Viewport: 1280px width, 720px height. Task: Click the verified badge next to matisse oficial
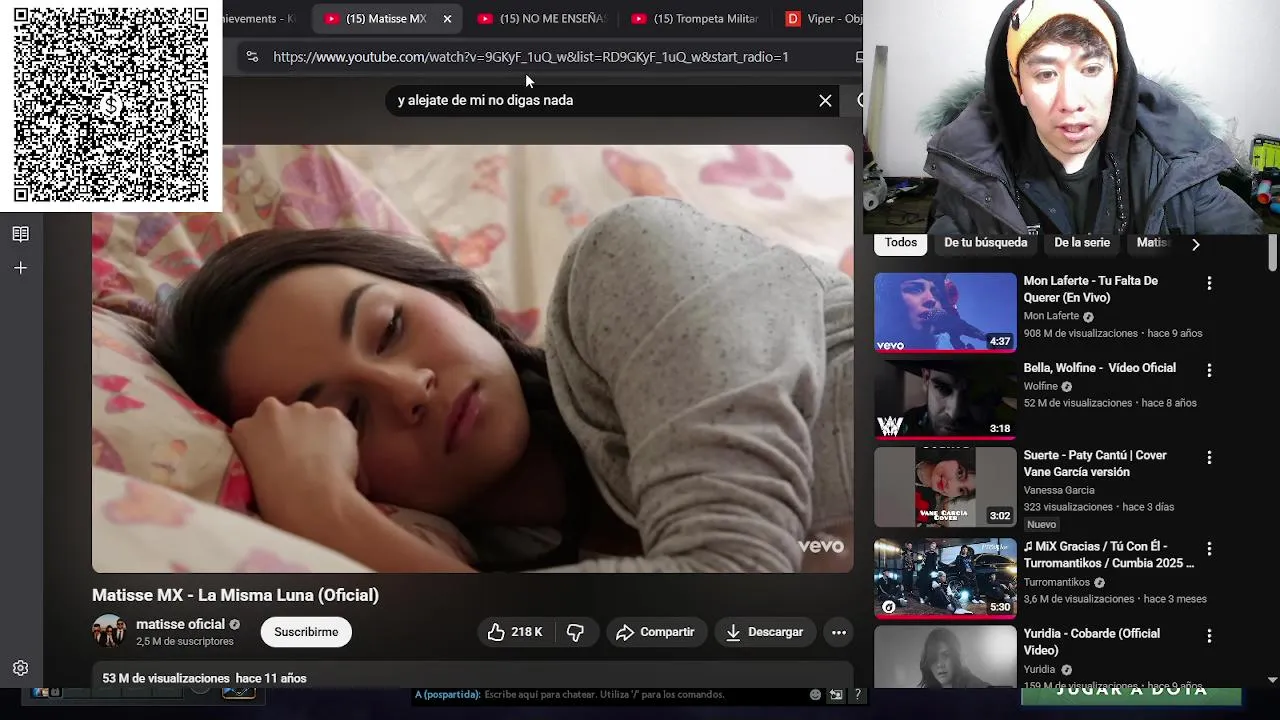[235, 625]
